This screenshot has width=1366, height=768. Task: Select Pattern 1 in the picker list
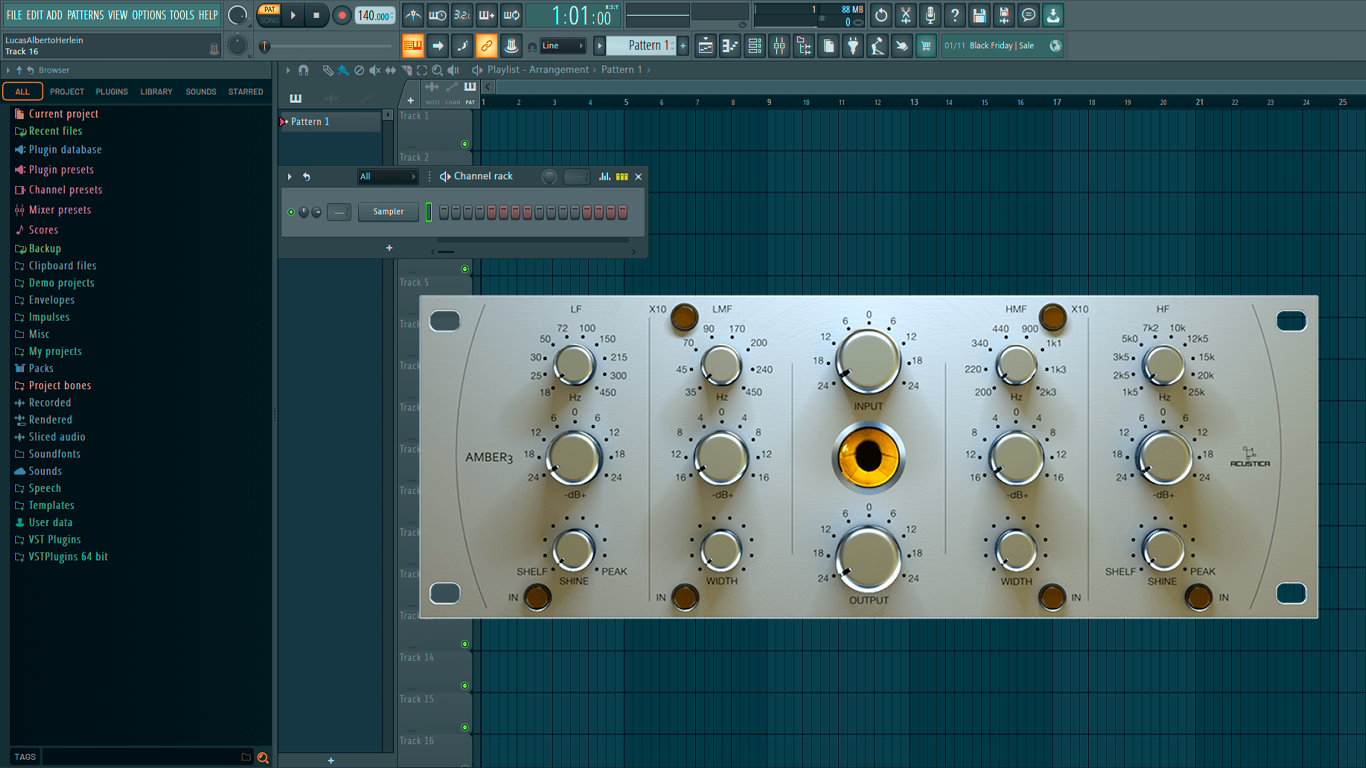point(330,122)
